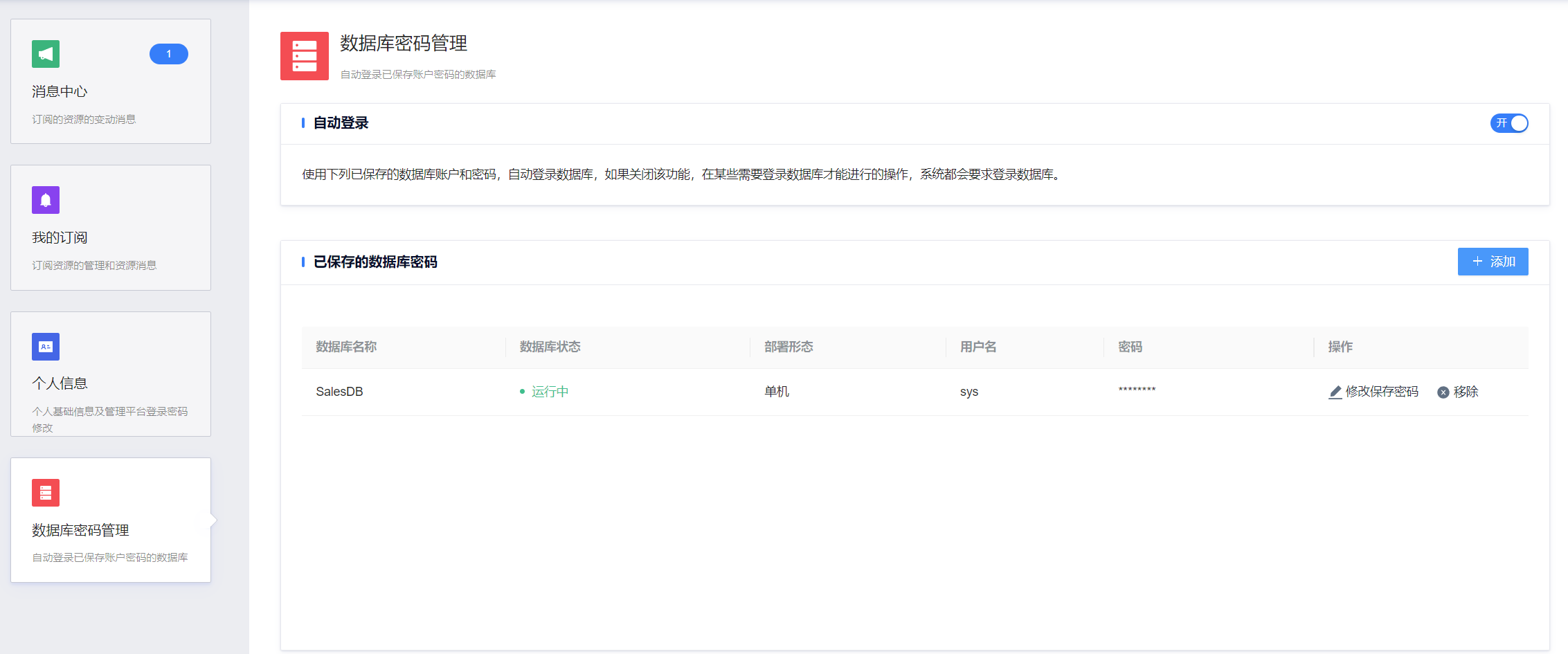Click 移除 to delete SalesDB entry

[1466, 392]
